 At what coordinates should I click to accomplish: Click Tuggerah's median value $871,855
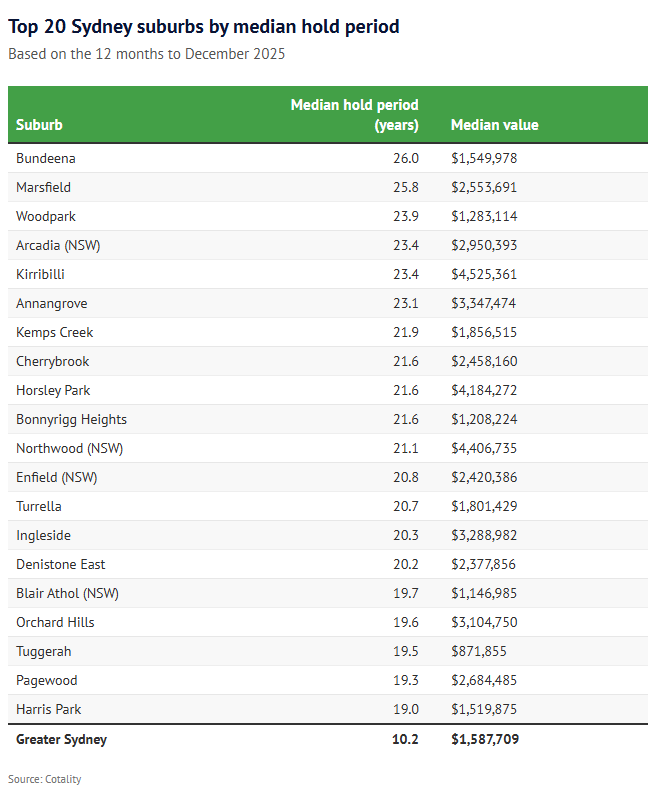tap(478, 651)
